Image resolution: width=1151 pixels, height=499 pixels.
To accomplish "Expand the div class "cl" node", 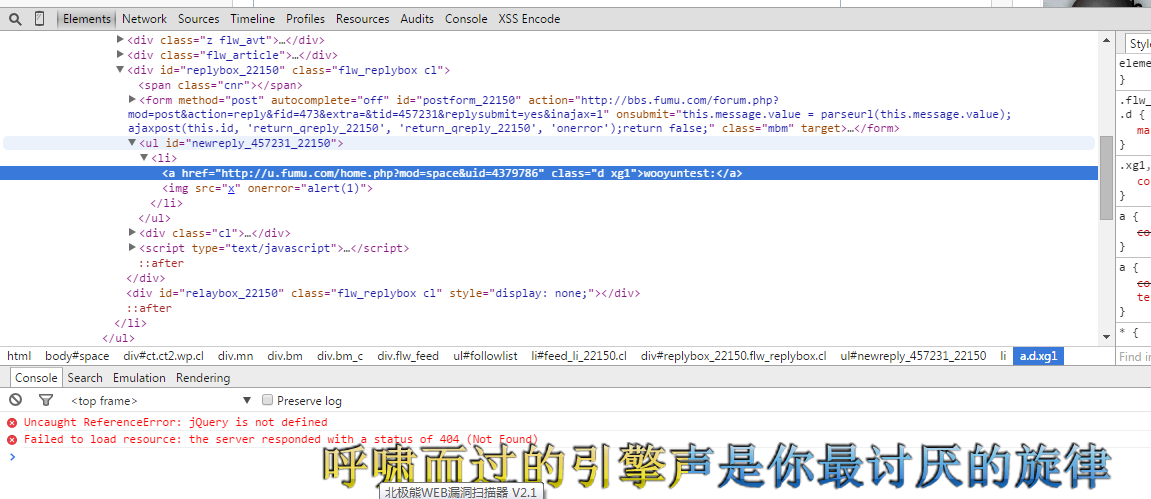I will coord(132,233).
